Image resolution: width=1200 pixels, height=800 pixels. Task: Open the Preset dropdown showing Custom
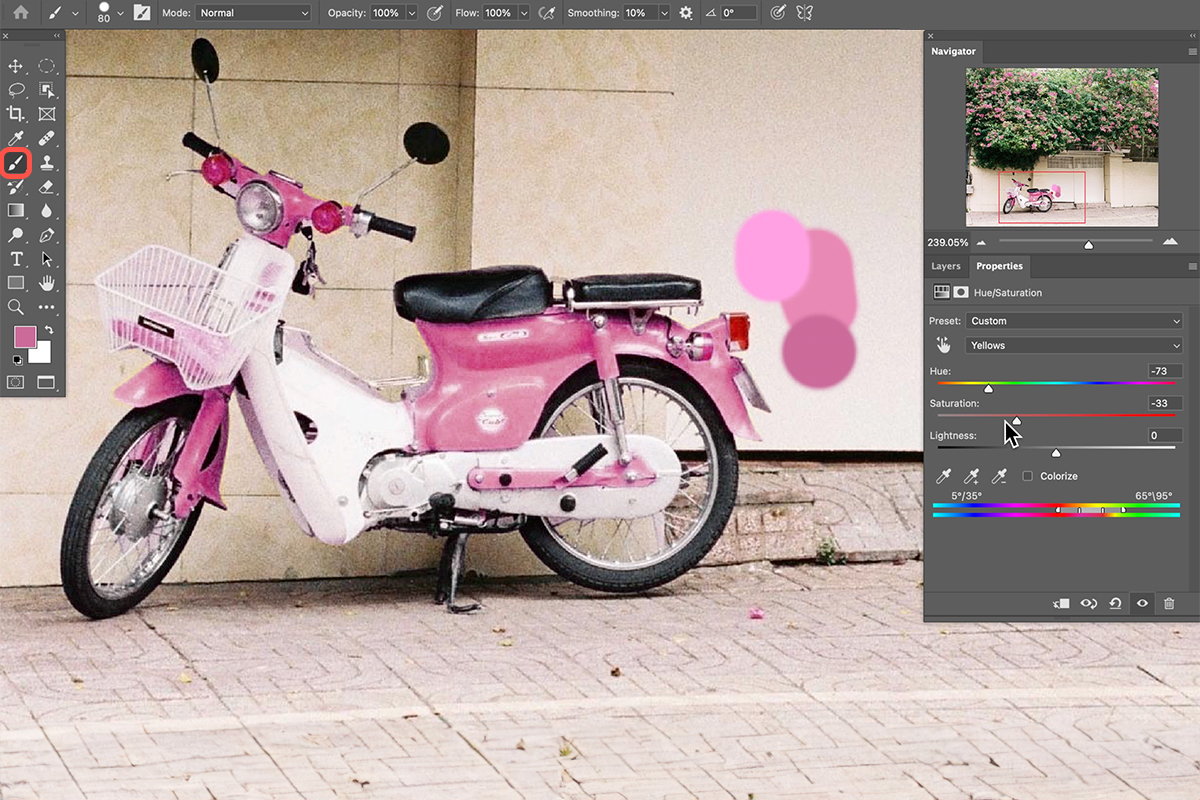point(1075,320)
